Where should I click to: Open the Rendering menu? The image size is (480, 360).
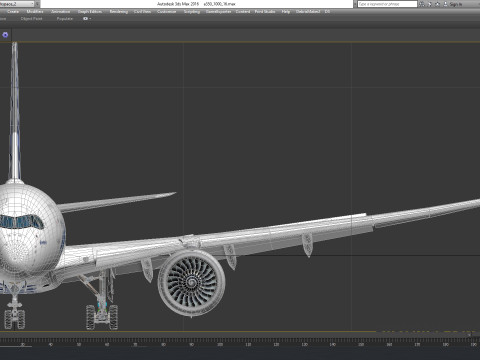pyautogui.click(x=119, y=12)
